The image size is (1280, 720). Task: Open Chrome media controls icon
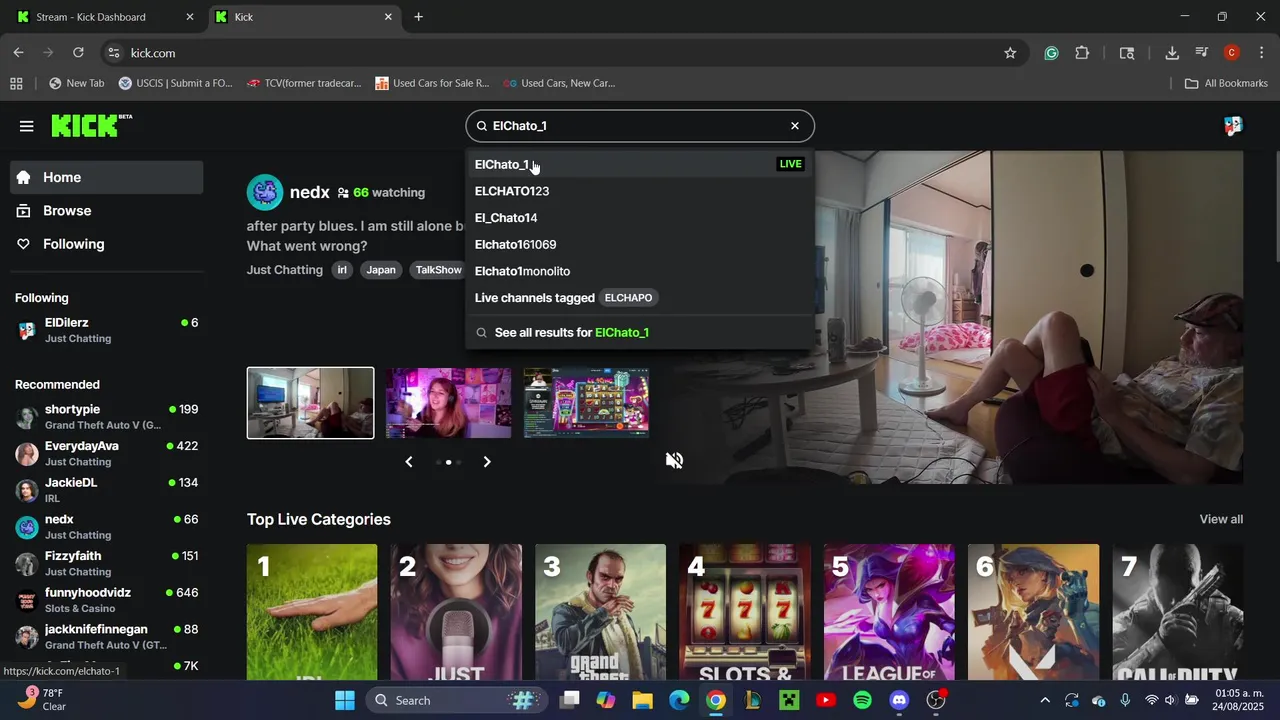pyautogui.click(x=1202, y=53)
